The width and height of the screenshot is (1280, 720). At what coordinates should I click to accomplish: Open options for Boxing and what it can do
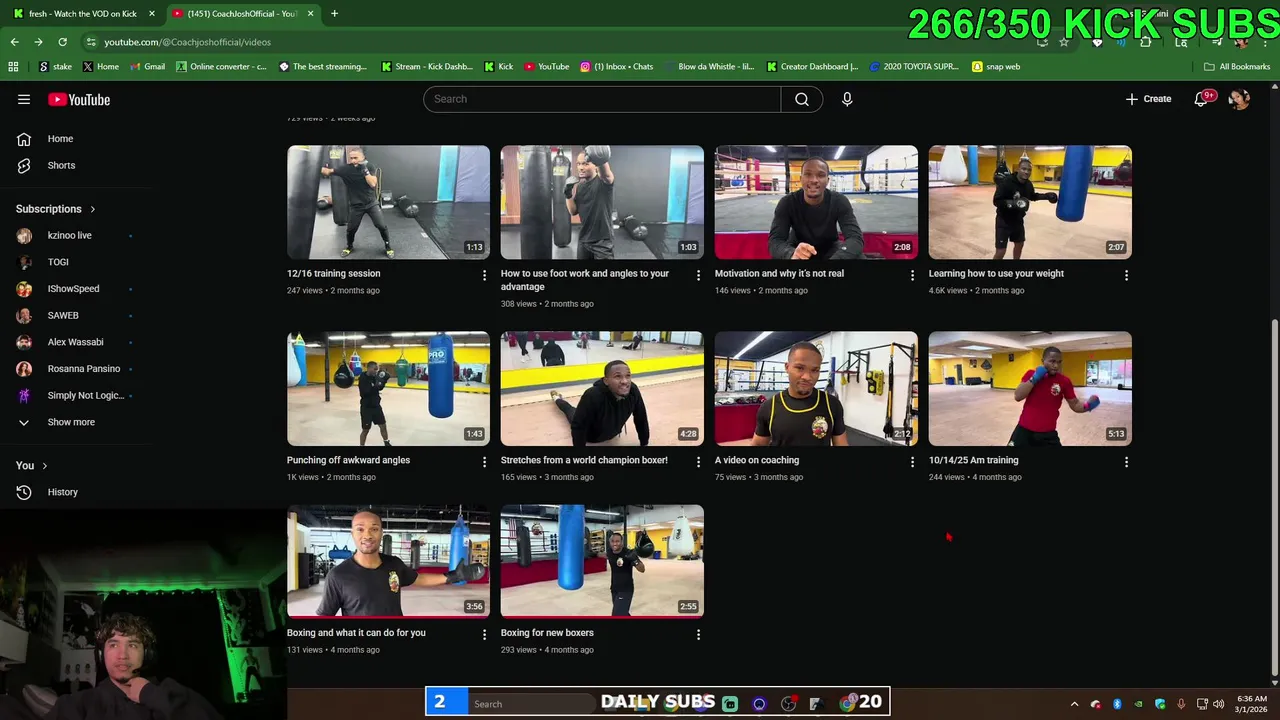[484, 635]
